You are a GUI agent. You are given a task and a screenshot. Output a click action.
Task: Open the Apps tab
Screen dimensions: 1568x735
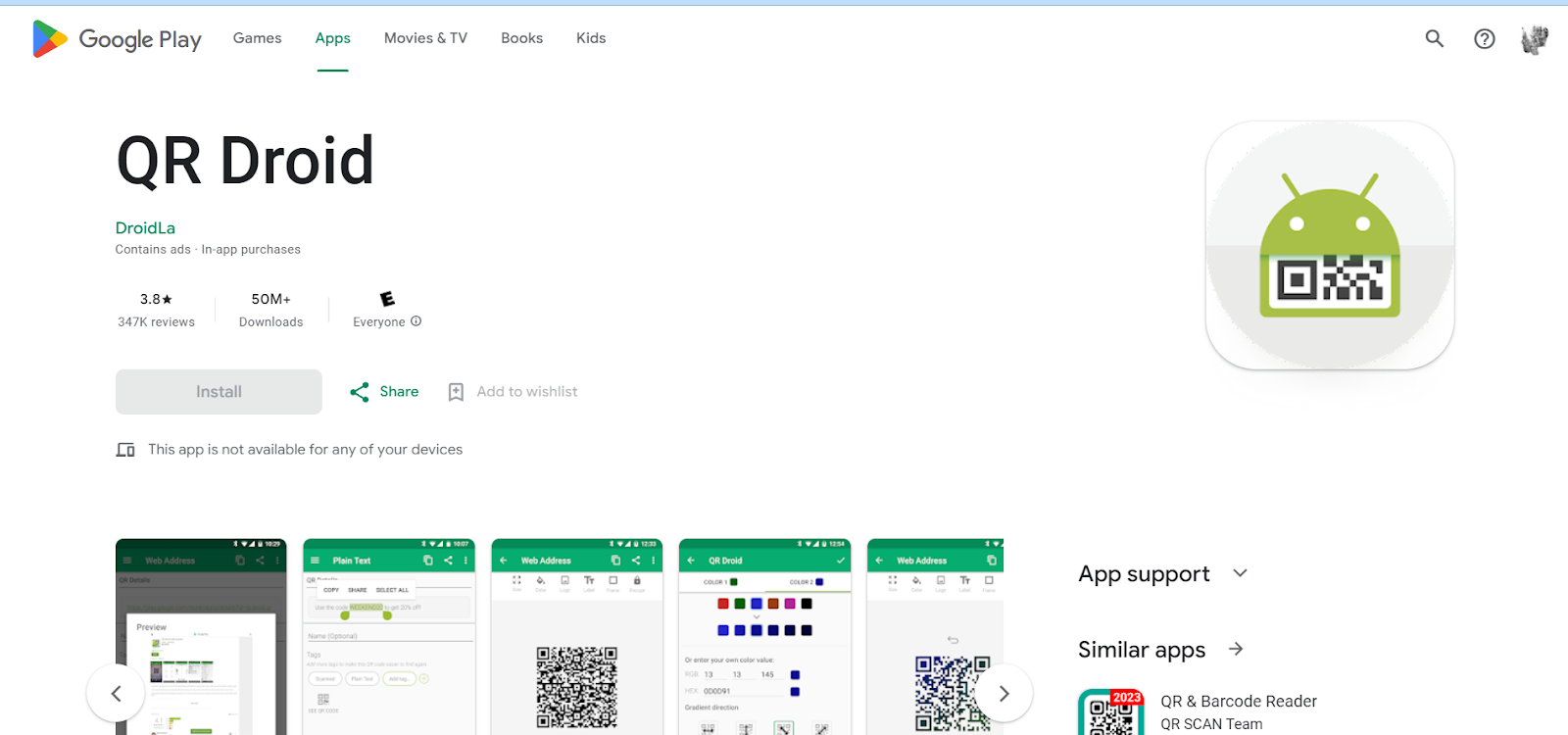(x=333, y=38)
